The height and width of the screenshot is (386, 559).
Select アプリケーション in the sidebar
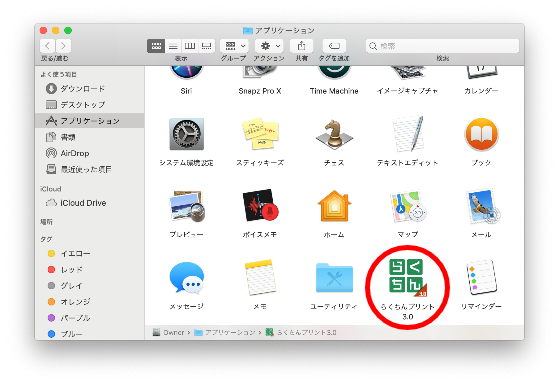tap(90, 121)
